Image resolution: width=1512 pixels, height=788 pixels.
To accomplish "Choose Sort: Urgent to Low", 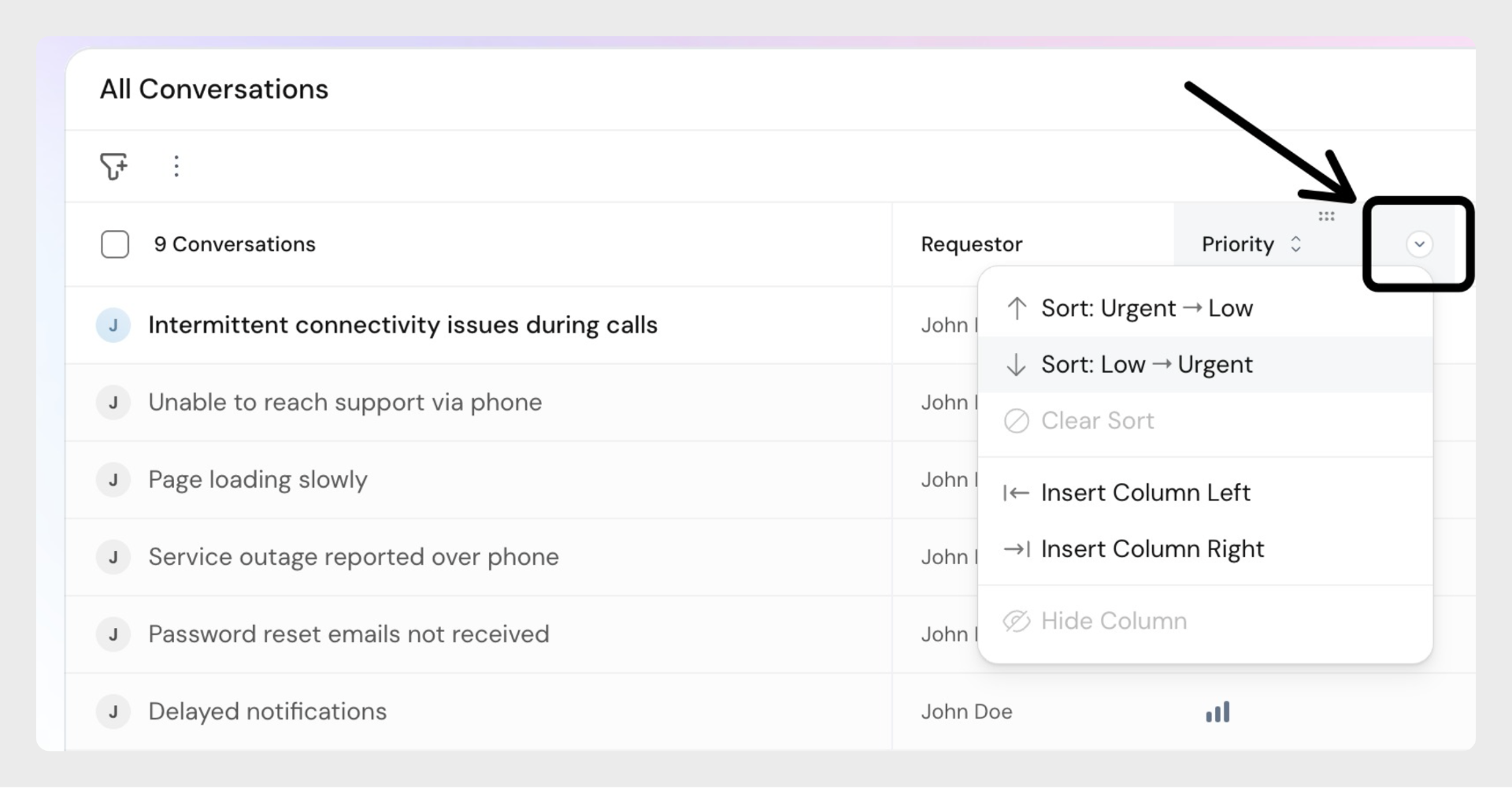I will (x=1147, y=308).
